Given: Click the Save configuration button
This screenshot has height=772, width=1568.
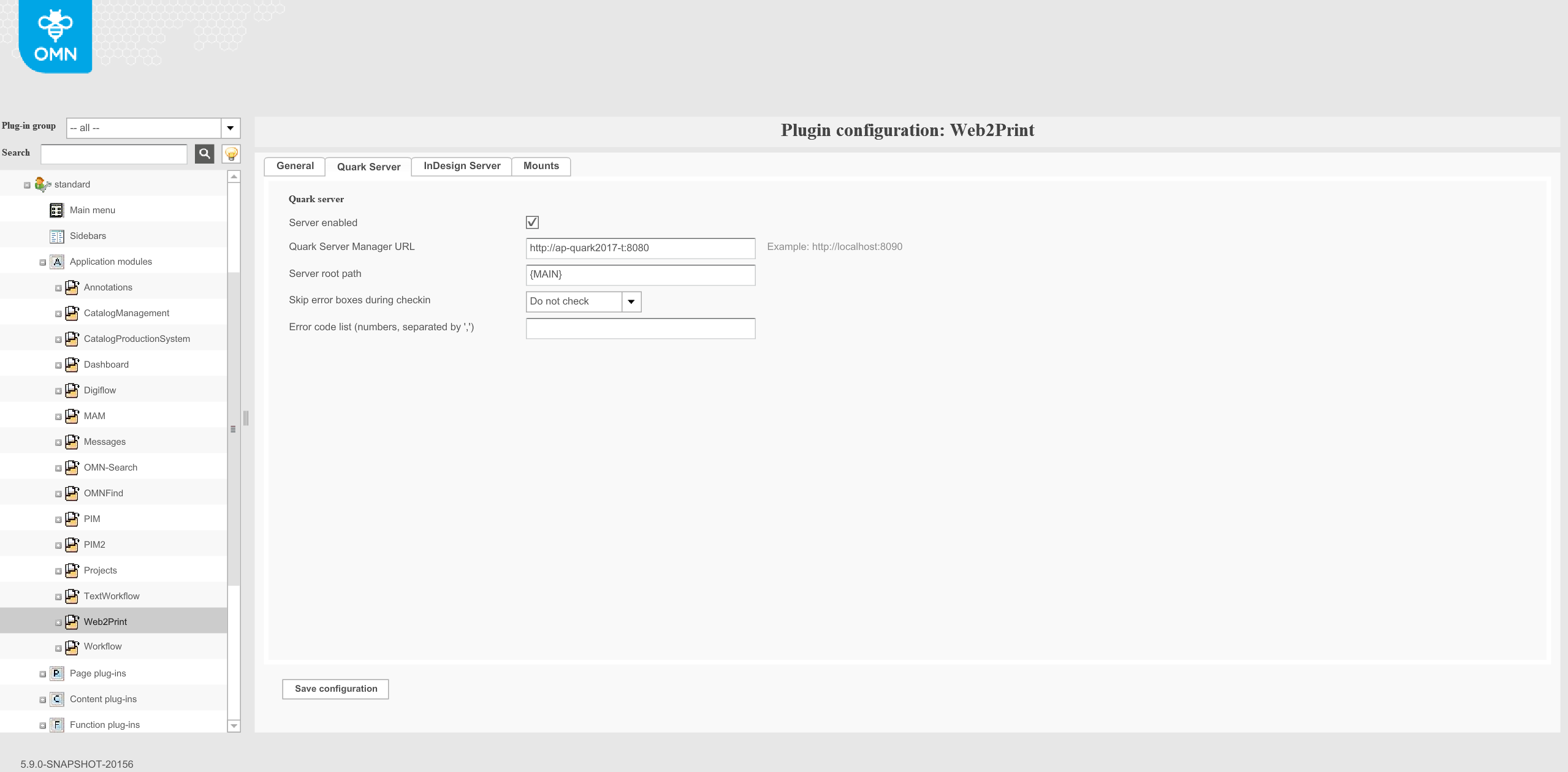Looking at the screenshot, I should 335,689.
